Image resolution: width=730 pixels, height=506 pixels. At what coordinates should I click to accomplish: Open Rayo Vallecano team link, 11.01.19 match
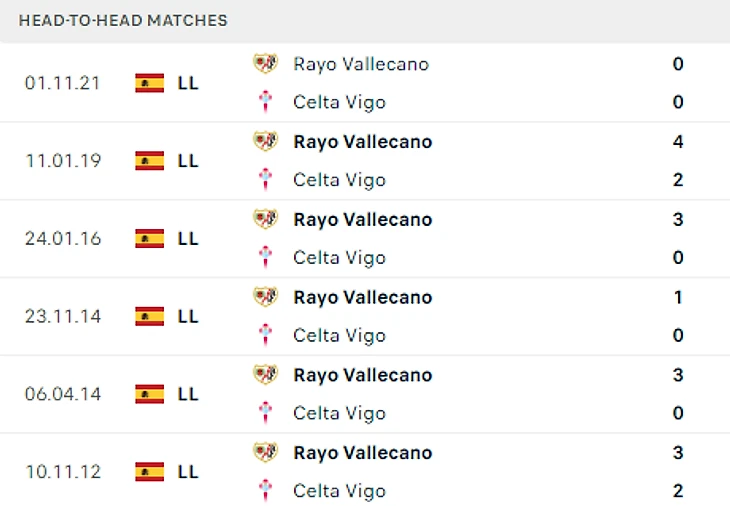(x=362, y=142)
